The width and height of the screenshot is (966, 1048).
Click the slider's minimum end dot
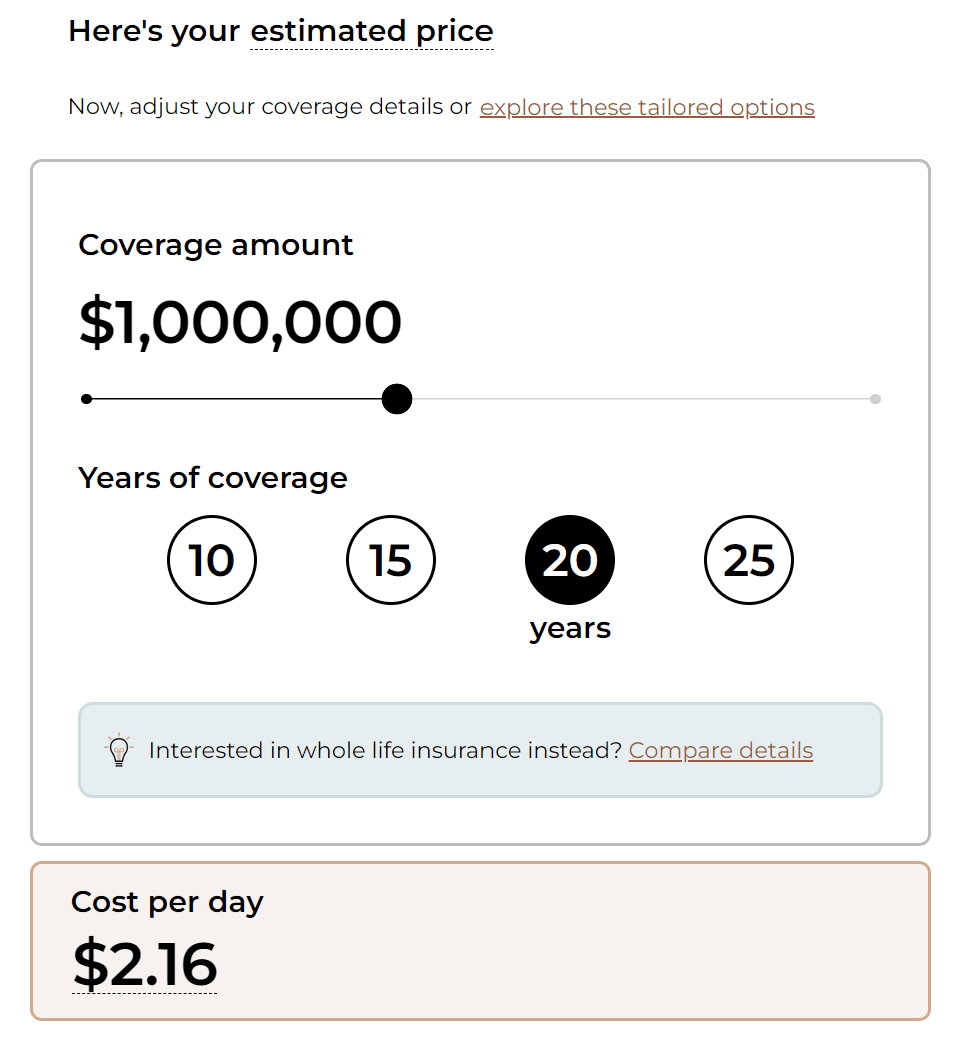click(x=87, y=399)
